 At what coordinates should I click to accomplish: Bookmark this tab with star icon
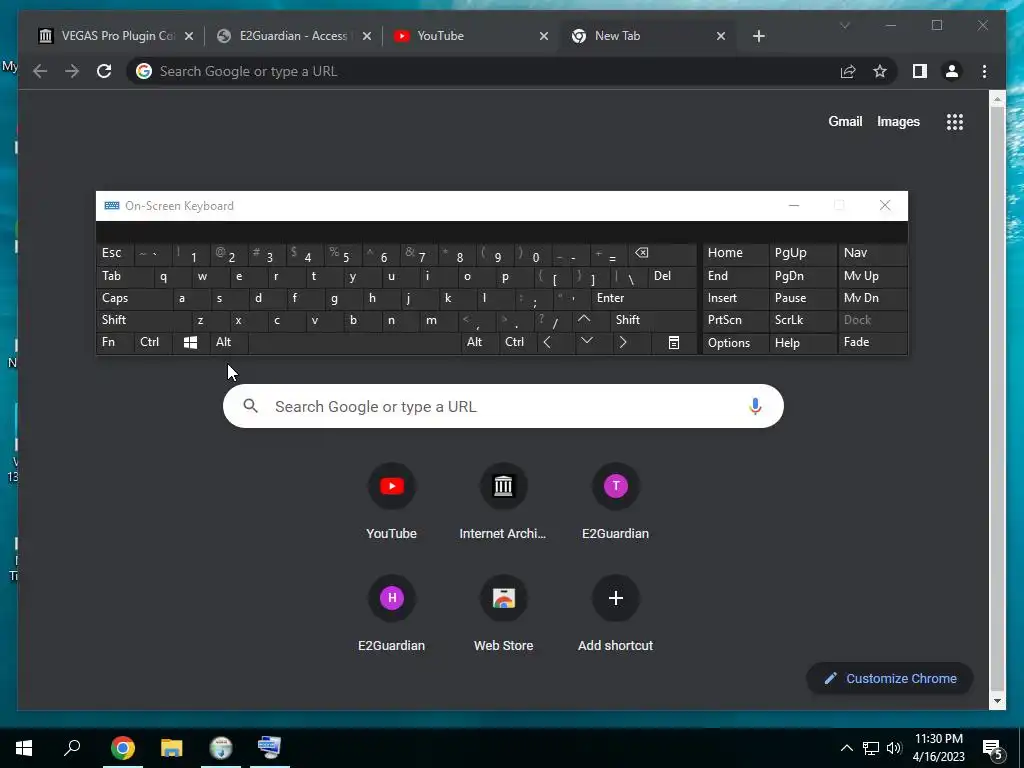click(x=880, y=71)
